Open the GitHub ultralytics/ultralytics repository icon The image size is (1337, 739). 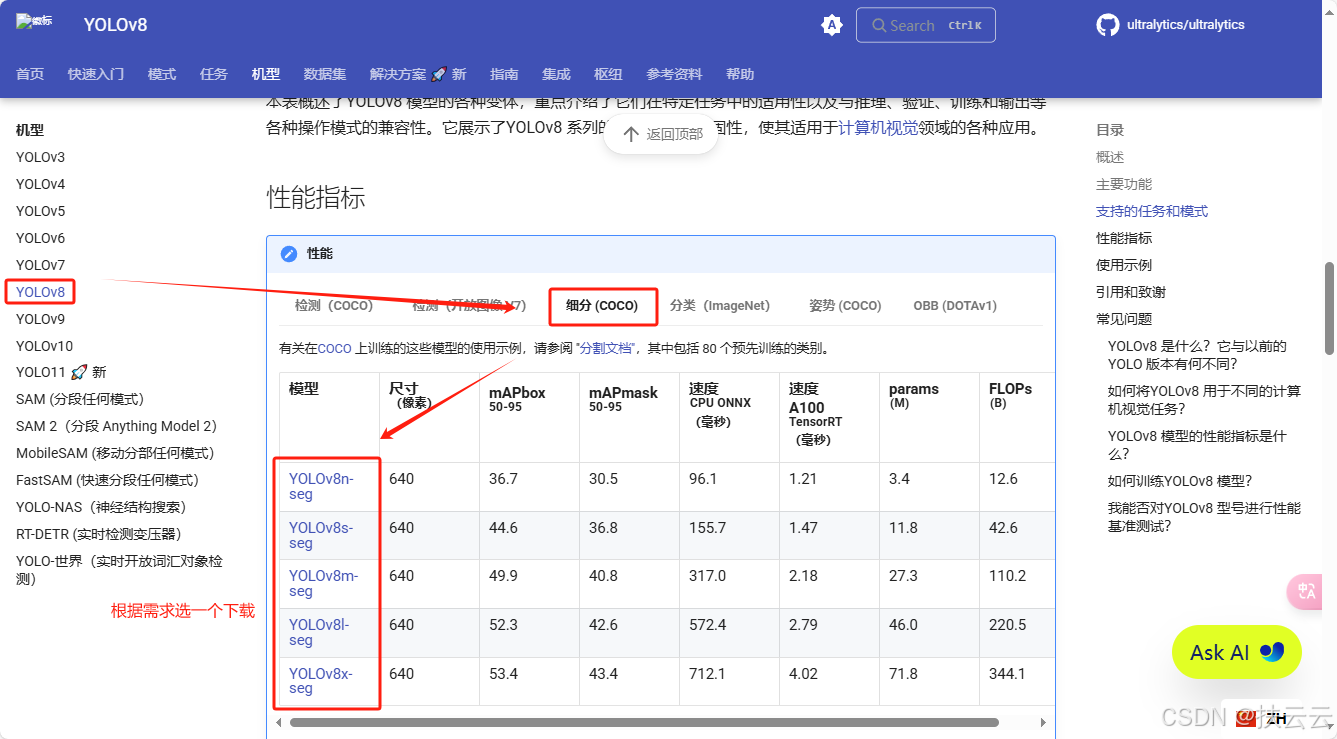click(1107, 25)
